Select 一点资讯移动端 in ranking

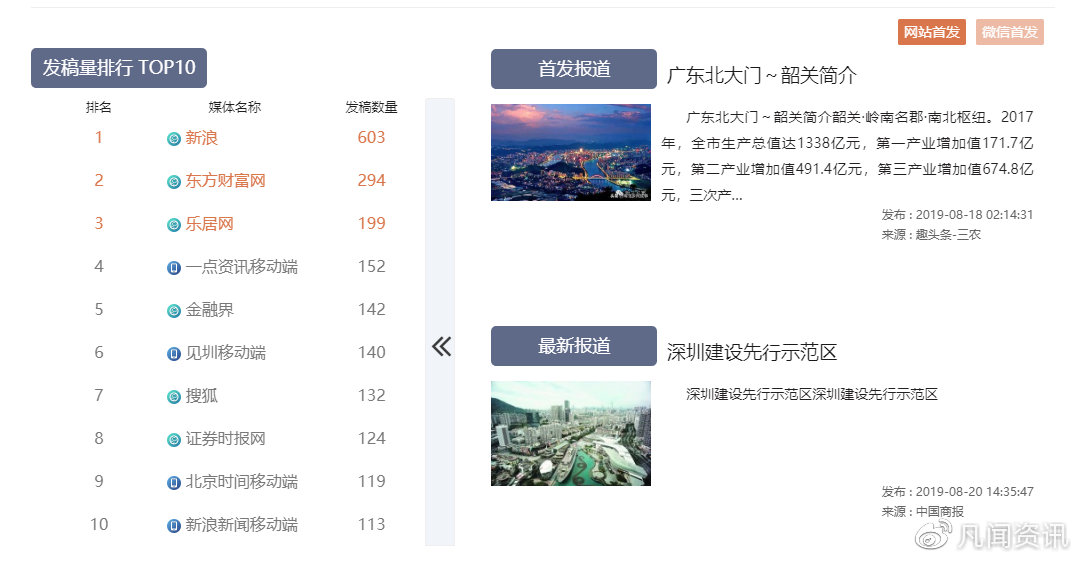[x=242, y=267]
